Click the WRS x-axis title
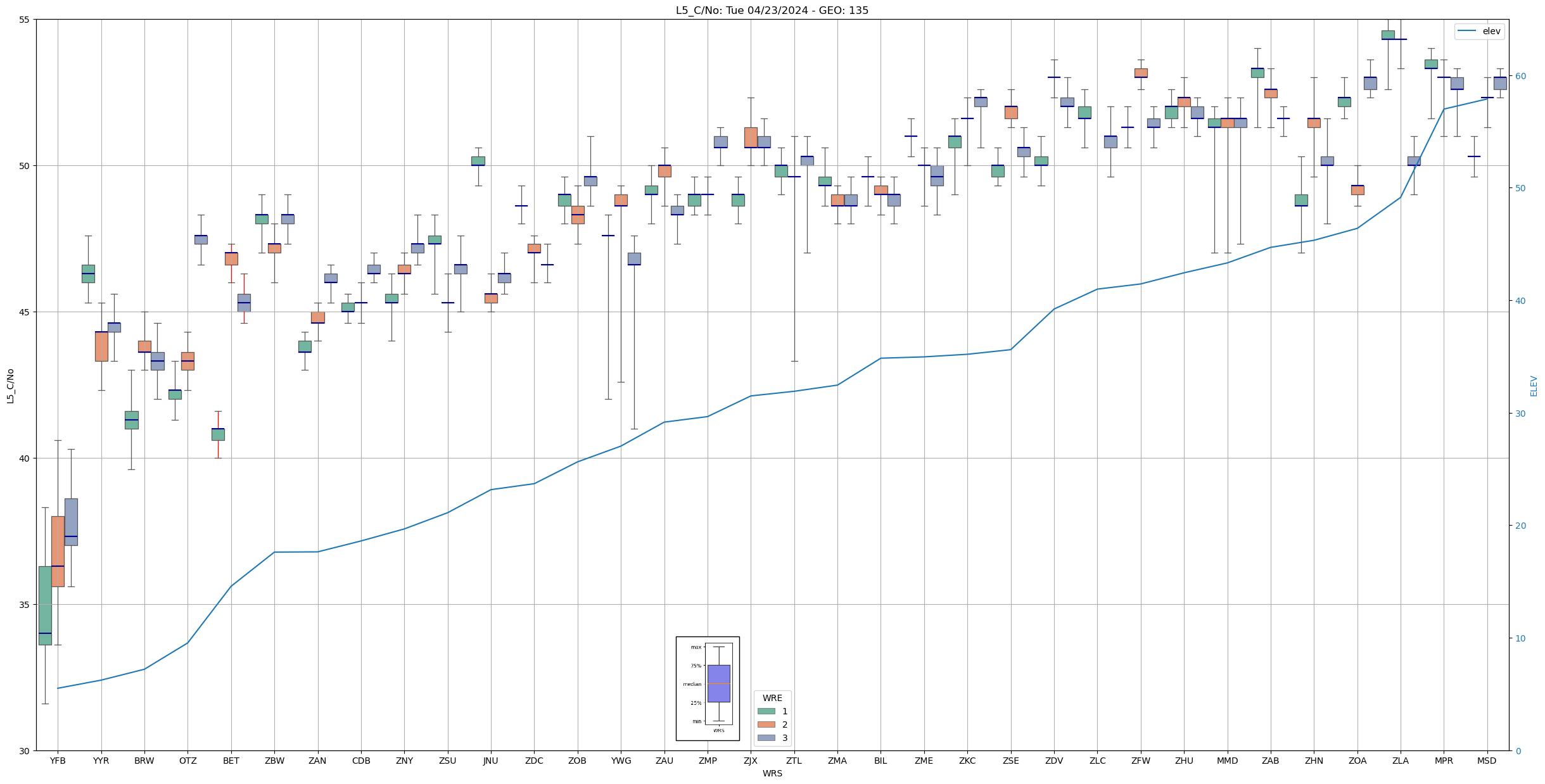Screen dimensions: 1545x784 pos(772,774)
